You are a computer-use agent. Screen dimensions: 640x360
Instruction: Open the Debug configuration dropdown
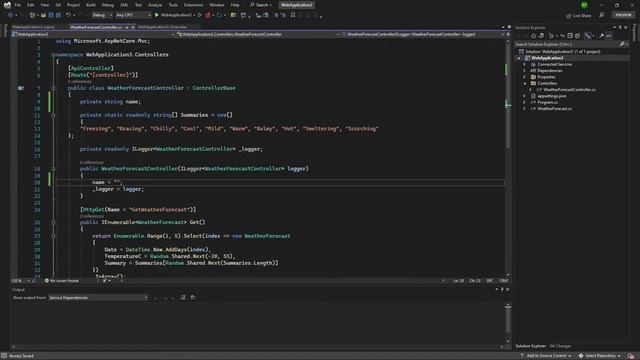coord(102,15)
